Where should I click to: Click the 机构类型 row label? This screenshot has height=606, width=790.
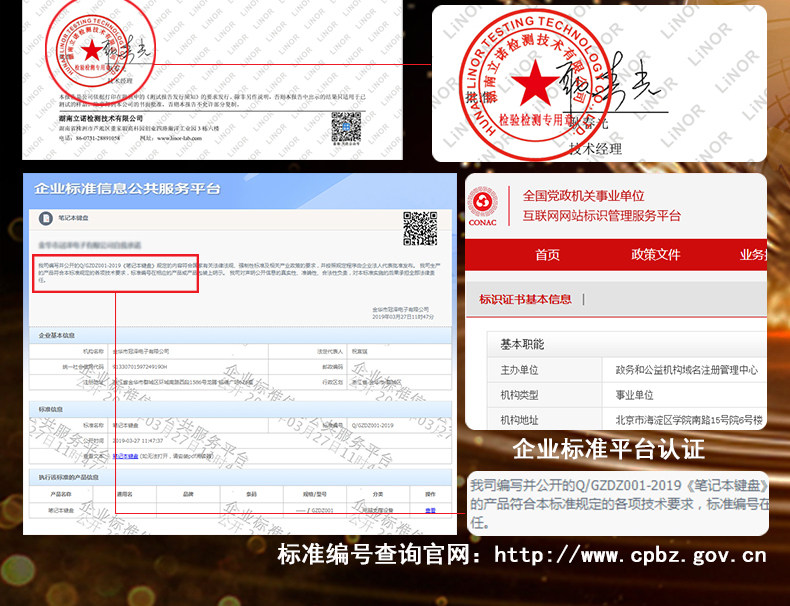[519, 395]
